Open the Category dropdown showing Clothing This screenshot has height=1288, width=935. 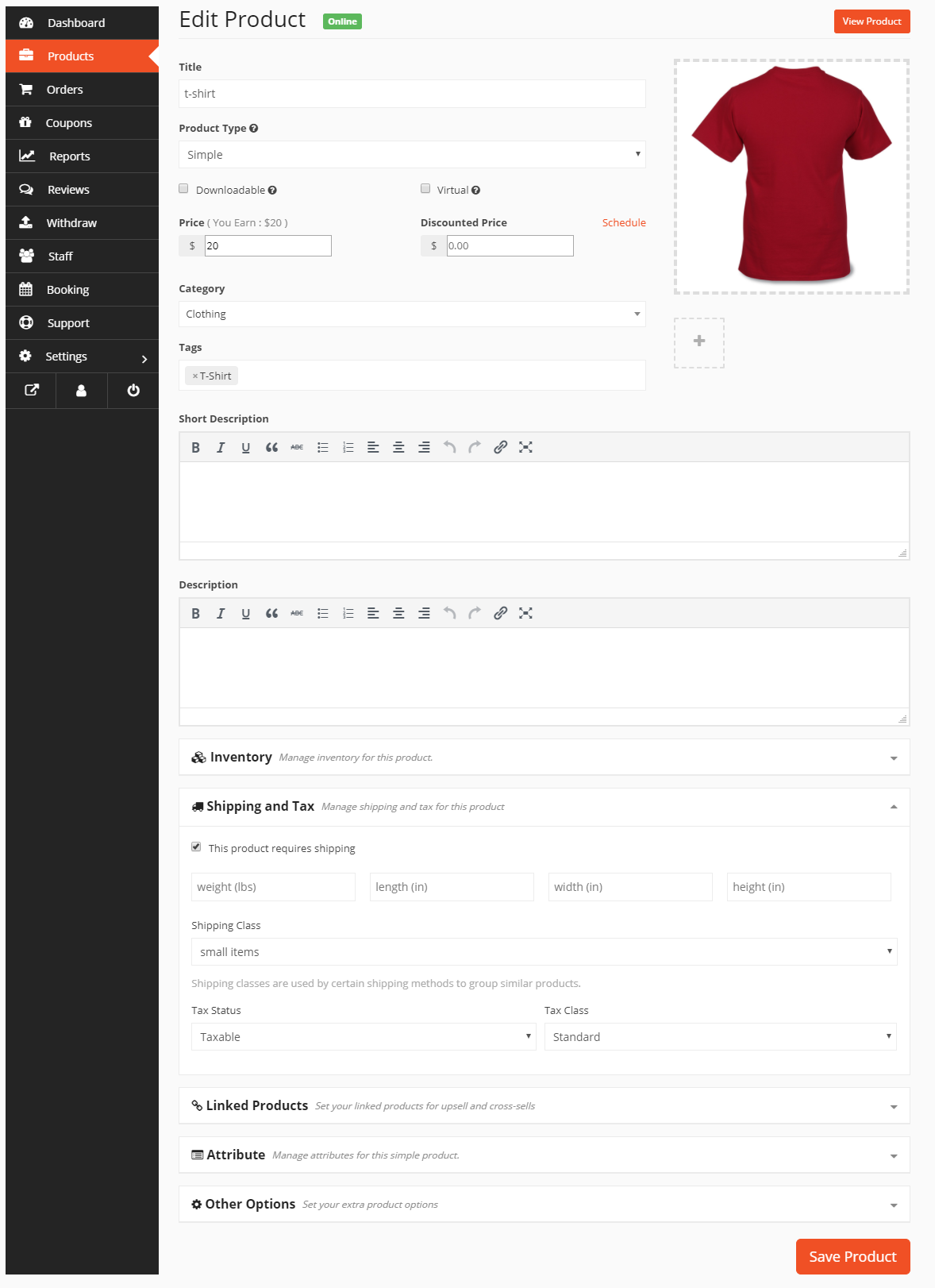pos(412,314)
